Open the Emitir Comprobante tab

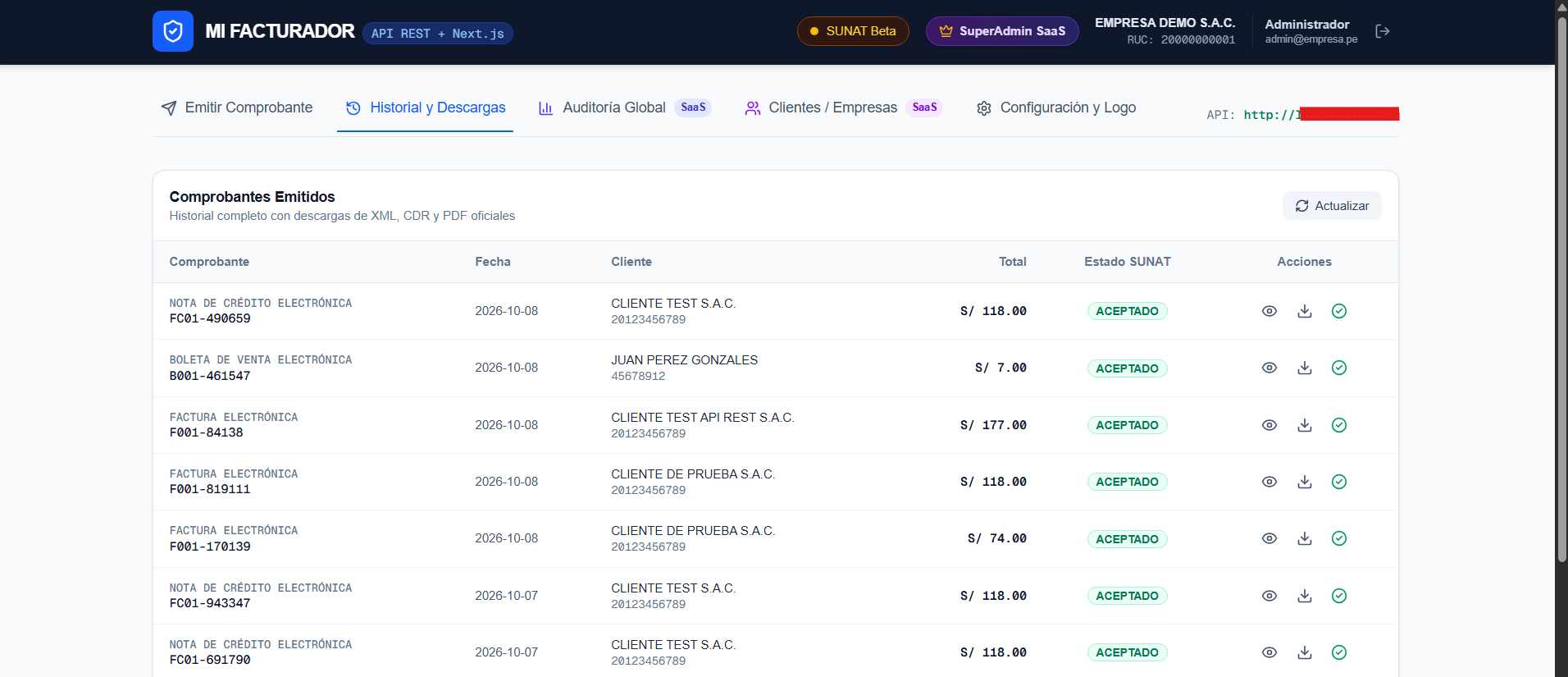[237, 107]
